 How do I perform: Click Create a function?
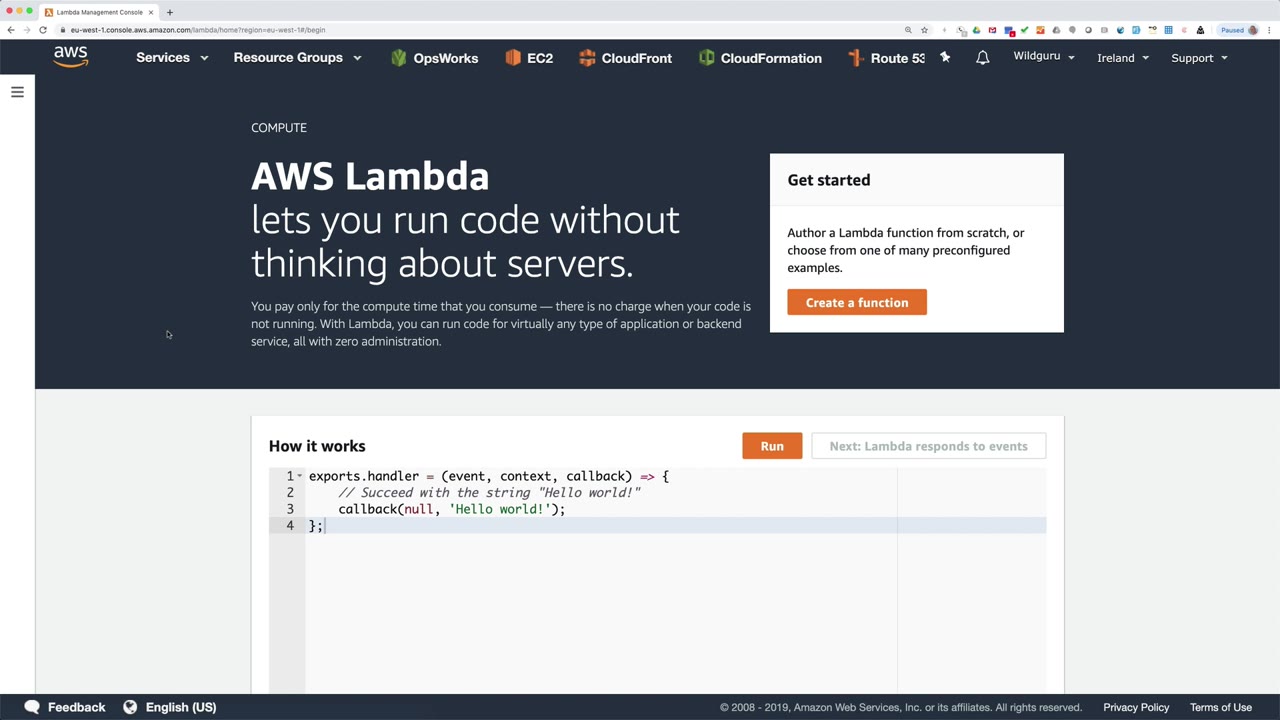tap(857, 302)
